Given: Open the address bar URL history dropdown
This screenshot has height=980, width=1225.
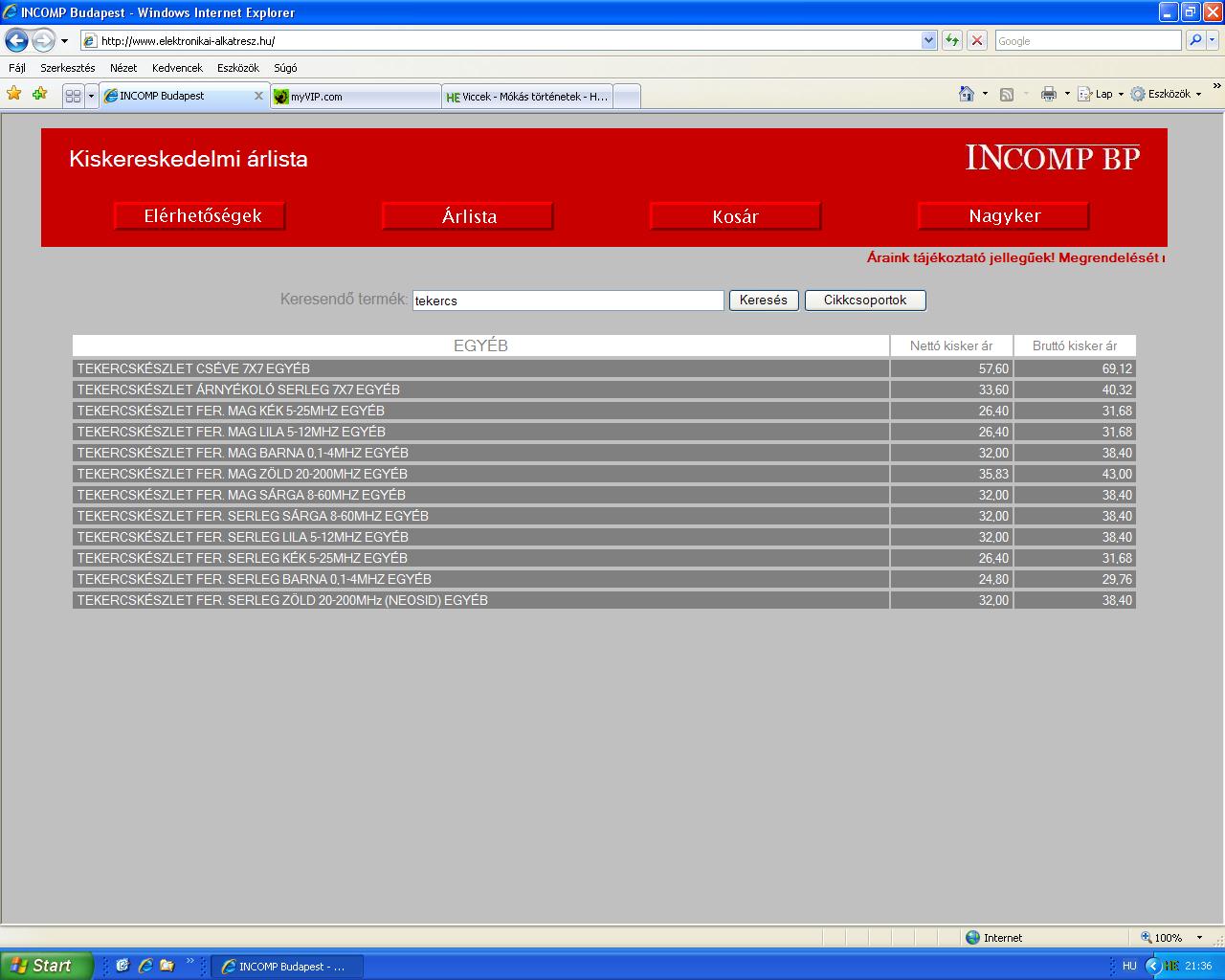Looking at the screenshot, I should pyautogui.click(x=928, y=40).
